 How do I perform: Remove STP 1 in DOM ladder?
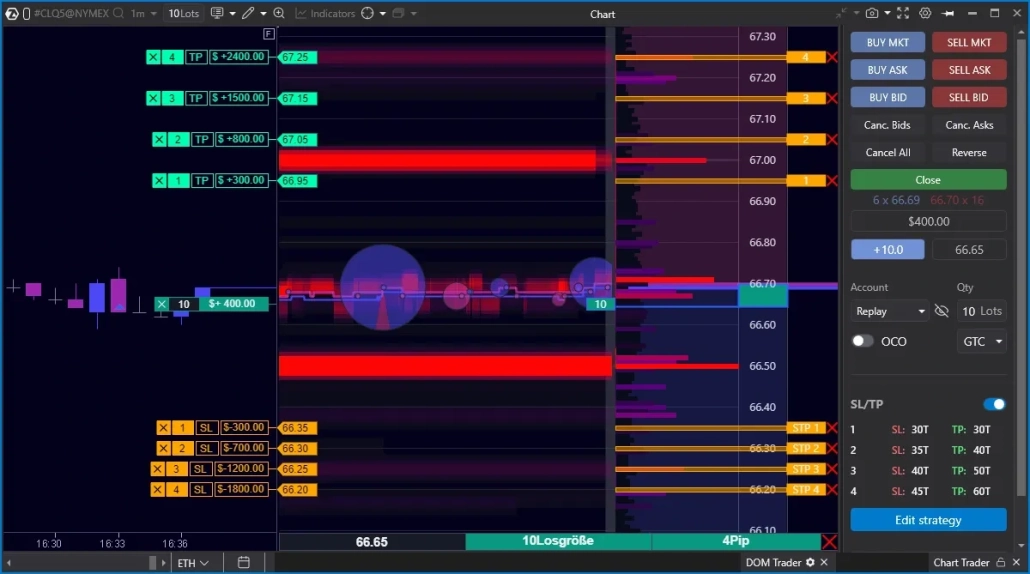tap(832, 428)
